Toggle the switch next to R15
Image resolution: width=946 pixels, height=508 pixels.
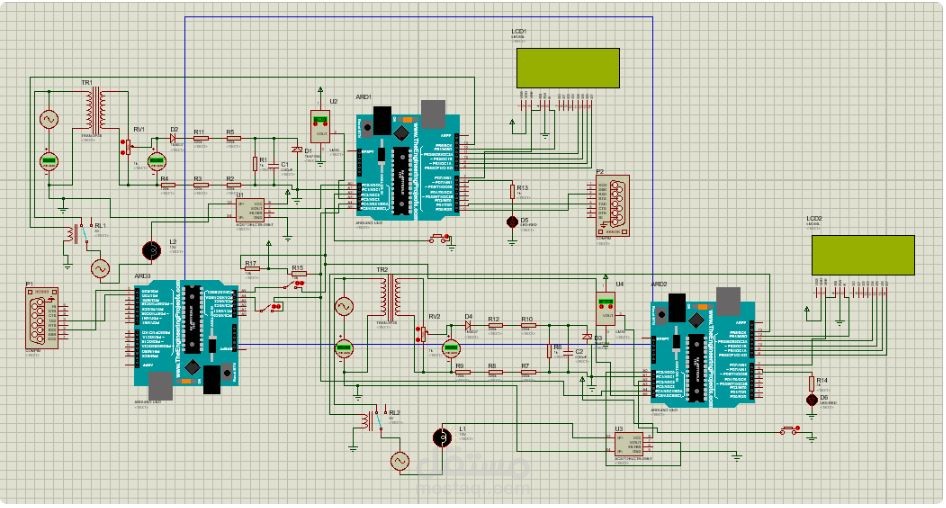294,284
